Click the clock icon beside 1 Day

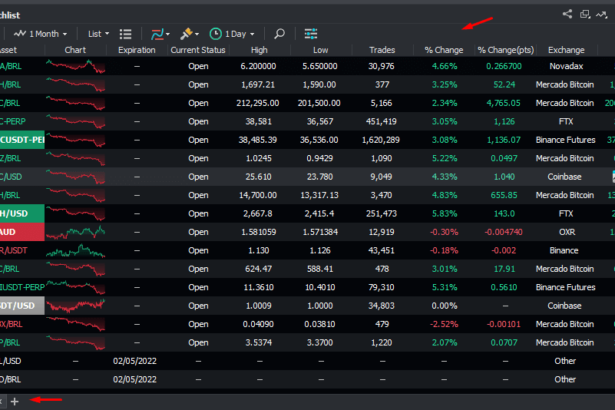(x=215, y=34)
